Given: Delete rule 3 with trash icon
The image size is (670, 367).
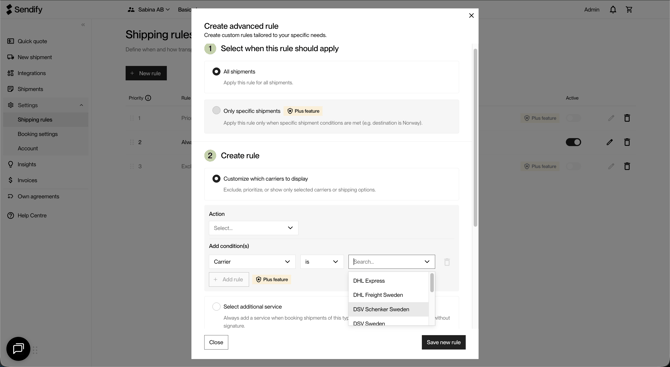Looking at the screenshot, I should [627, 166].
